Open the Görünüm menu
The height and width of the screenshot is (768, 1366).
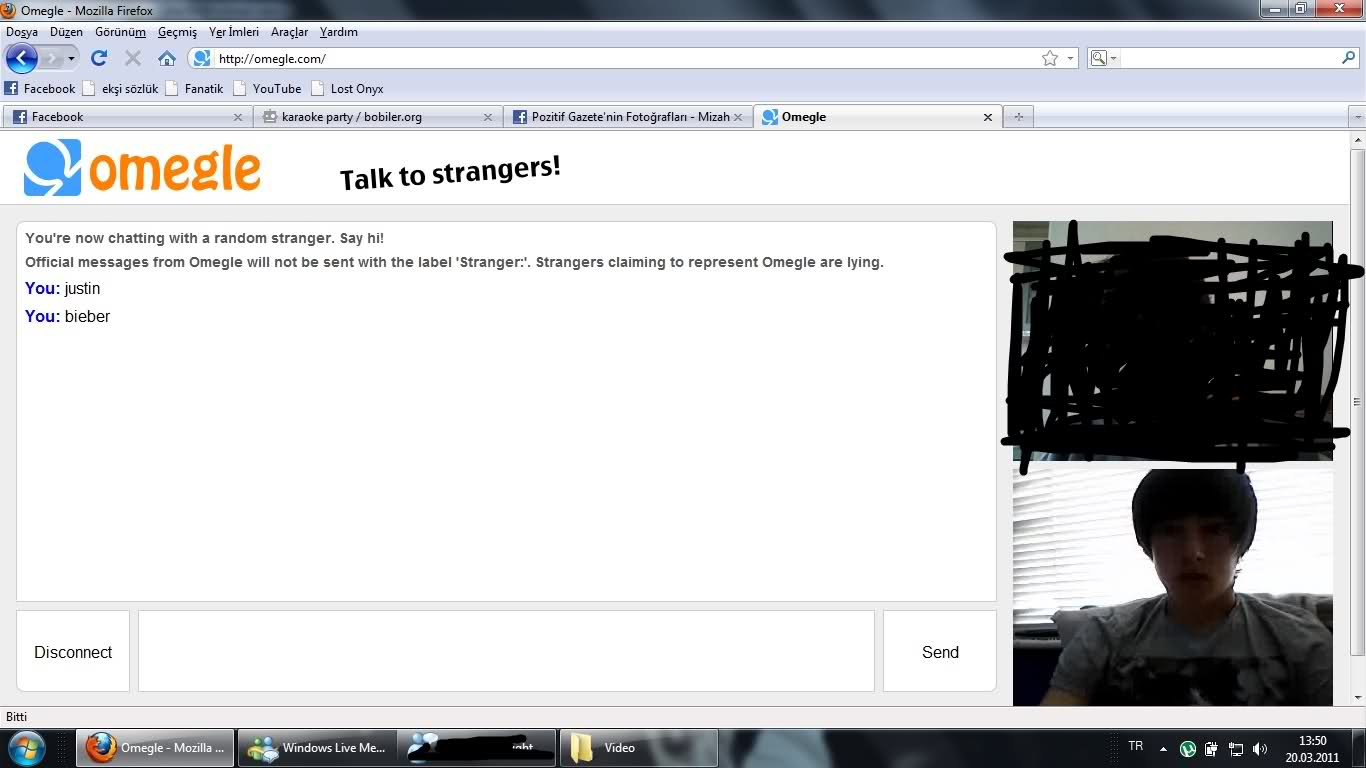[x=120, y=32]
